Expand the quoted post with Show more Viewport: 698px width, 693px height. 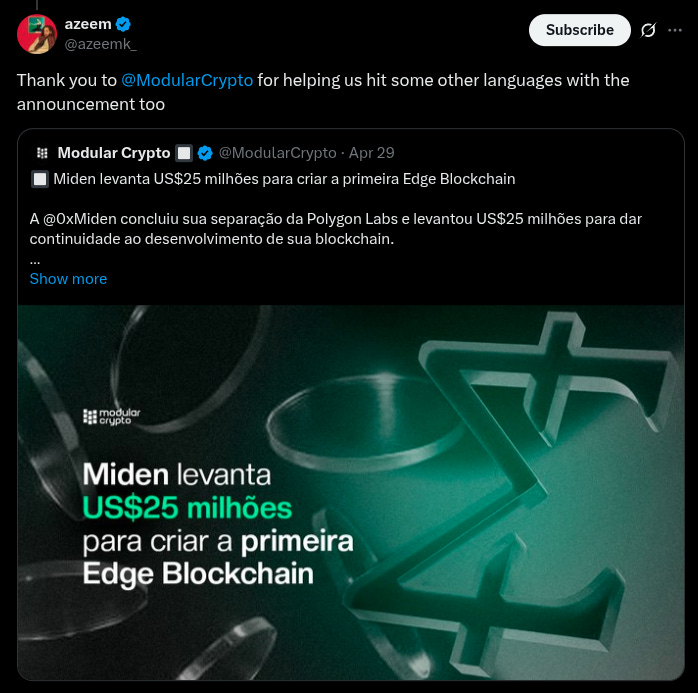(69, 279)
